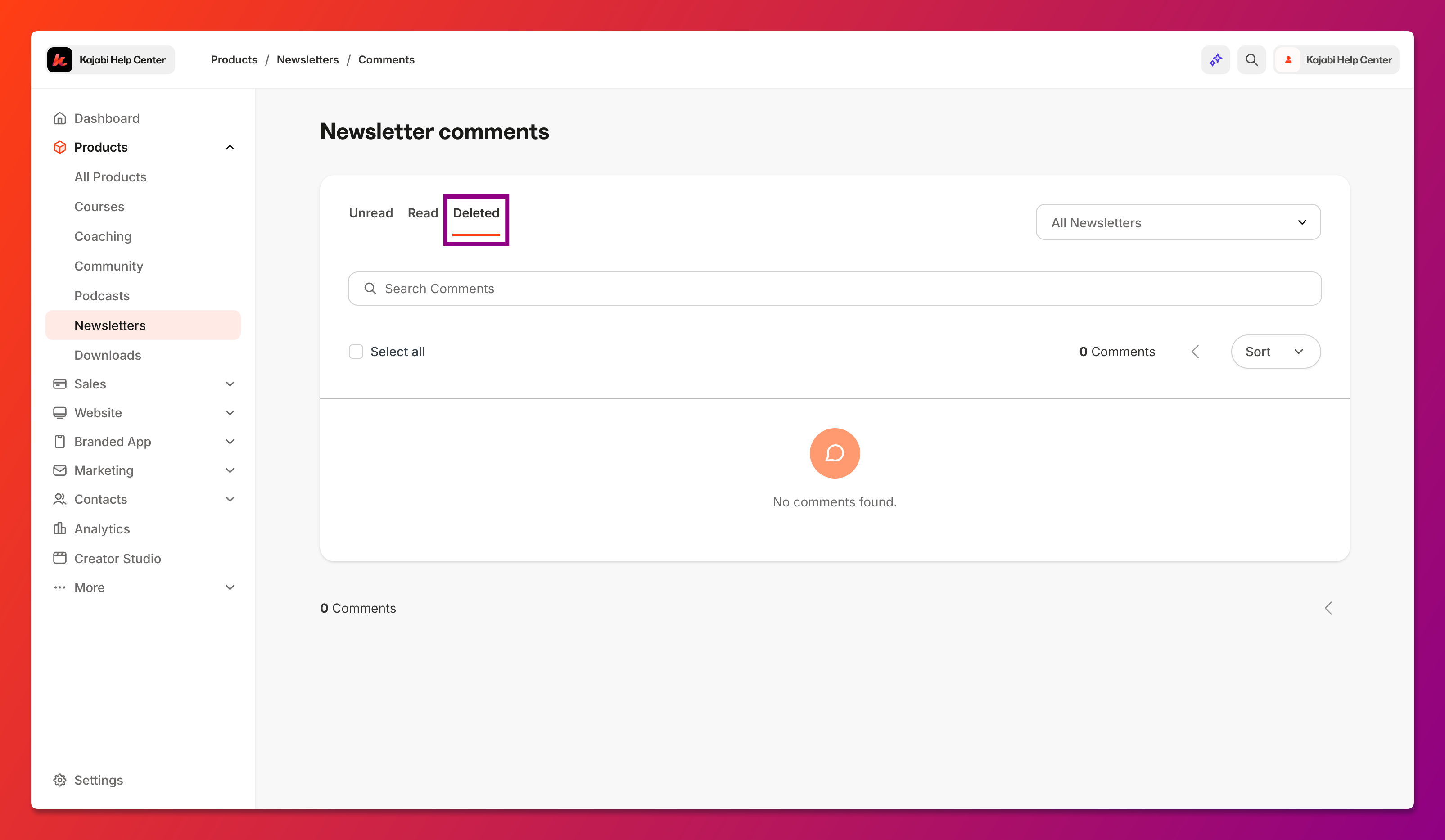This screenshot has width=1445, height=840.
Task: Click the bottom 0 Comments count
Action: coord(358,608)
